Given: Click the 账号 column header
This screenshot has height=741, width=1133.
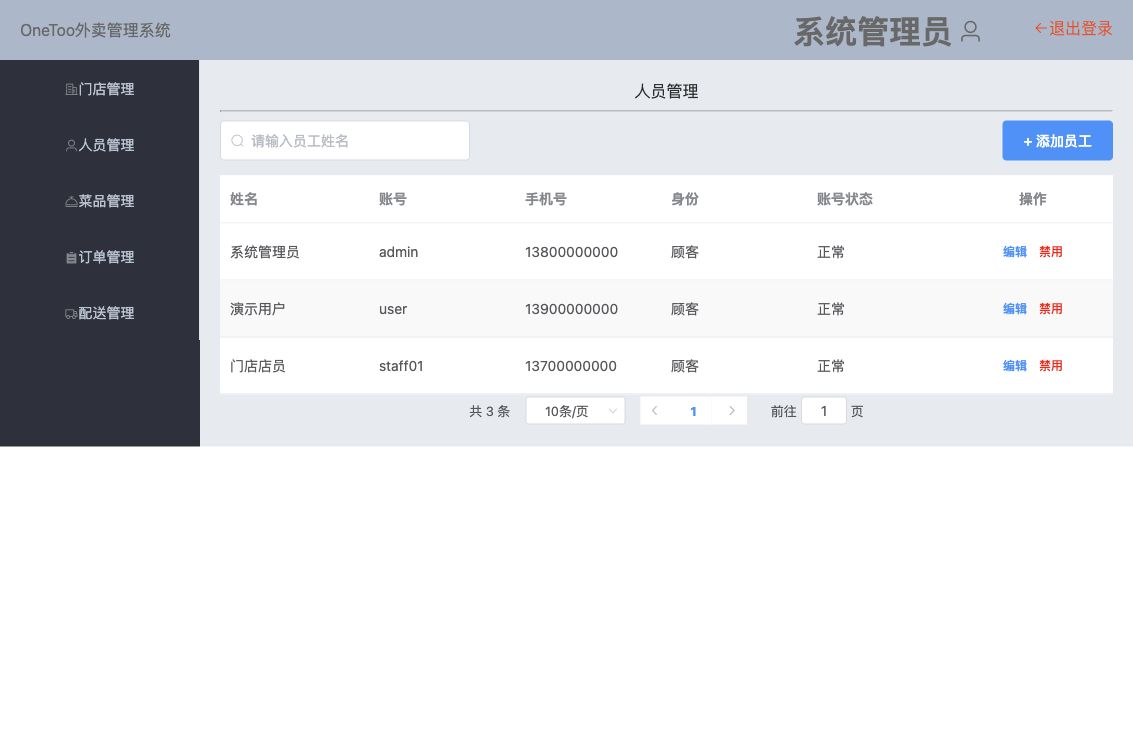Looking at the screenshot, I should tap(393, 199).
